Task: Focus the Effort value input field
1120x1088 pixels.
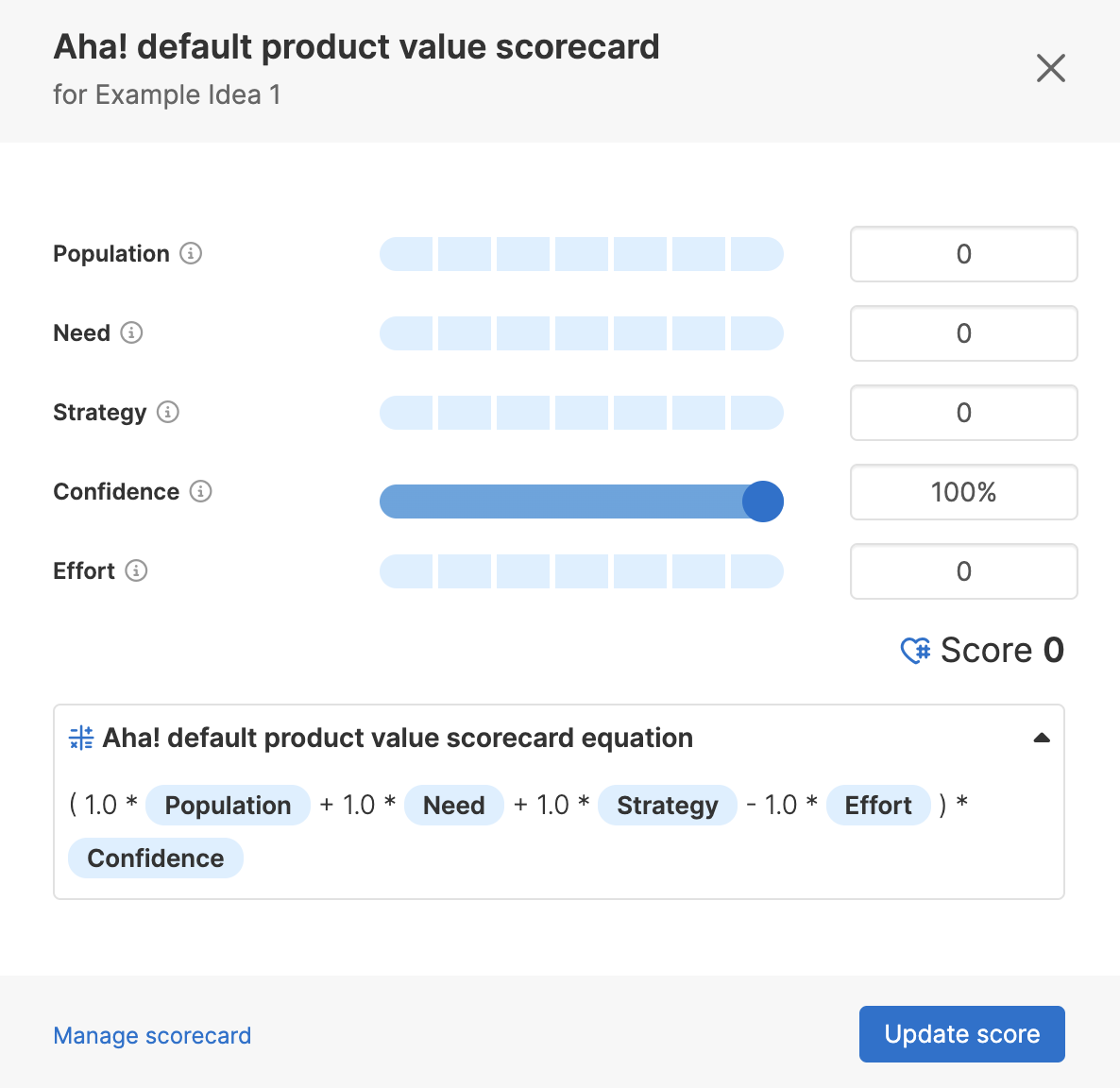Action: tap(963, 571)
